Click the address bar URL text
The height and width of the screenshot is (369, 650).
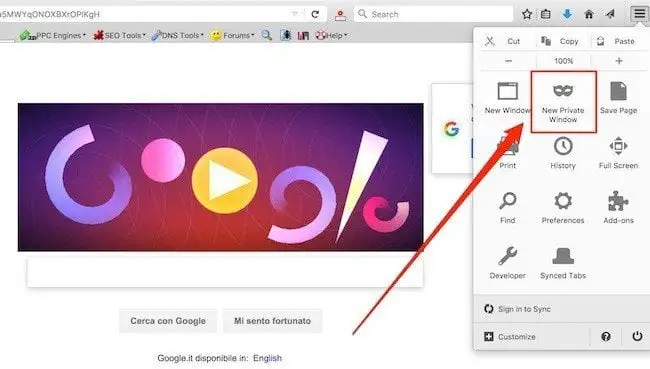pos(51,14)
